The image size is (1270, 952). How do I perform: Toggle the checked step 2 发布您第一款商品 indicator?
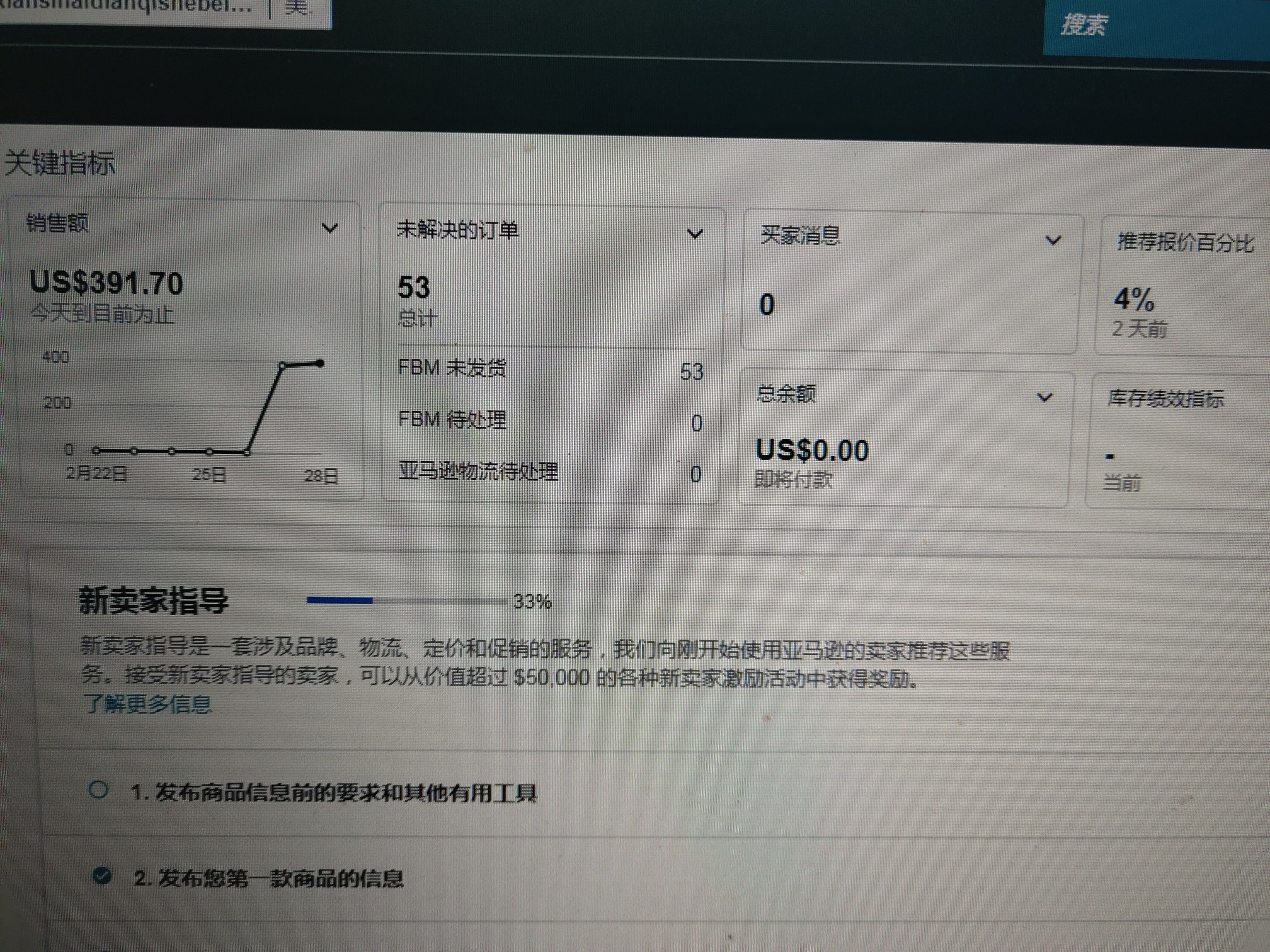(x=102, y=875)
